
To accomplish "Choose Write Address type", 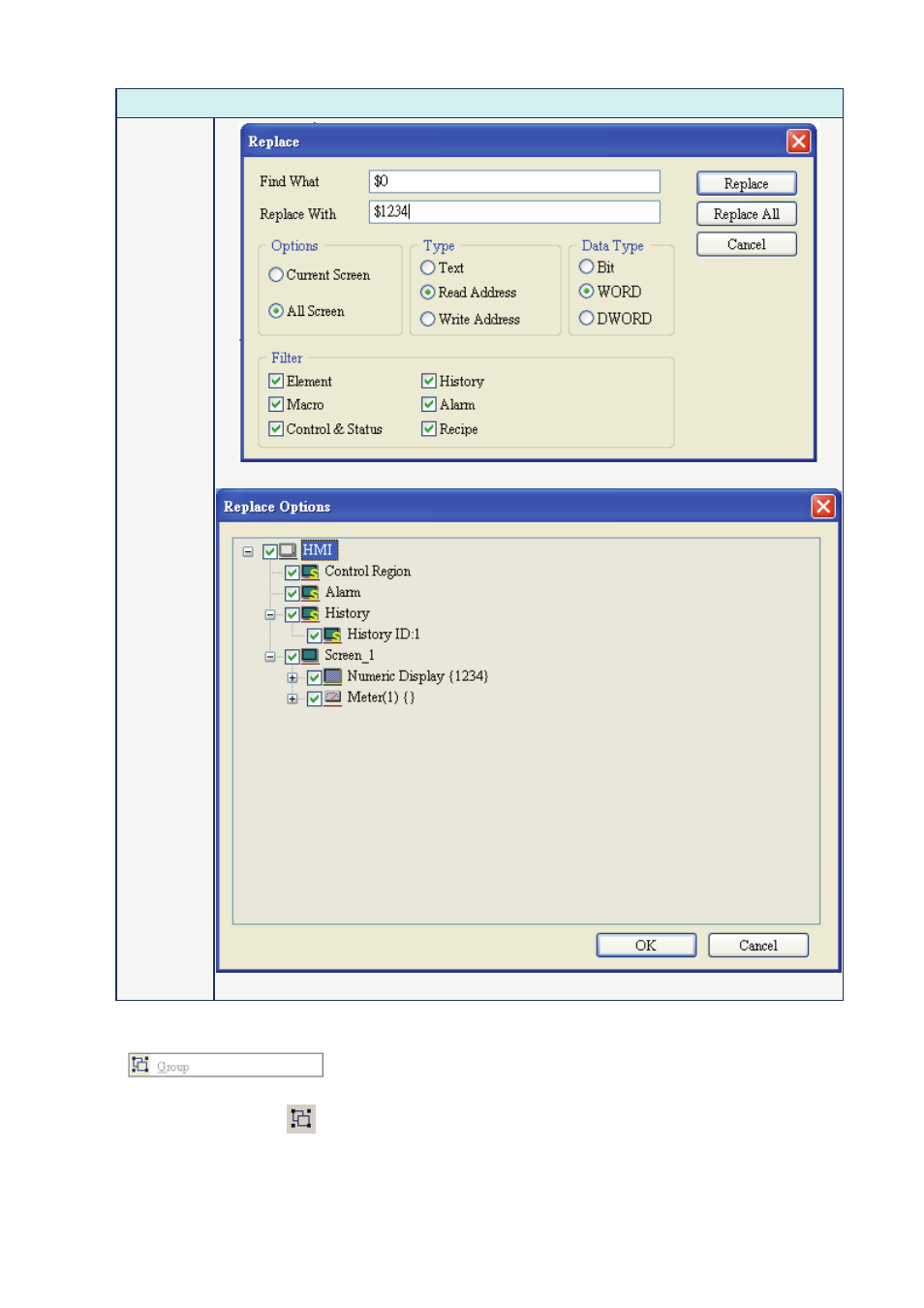I will click(427, 319).
